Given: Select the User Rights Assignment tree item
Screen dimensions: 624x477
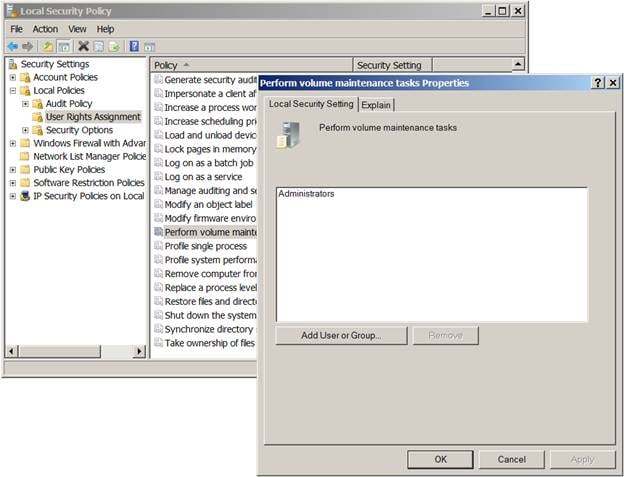Looking at the screenshot, I should [x=93, y=117].
